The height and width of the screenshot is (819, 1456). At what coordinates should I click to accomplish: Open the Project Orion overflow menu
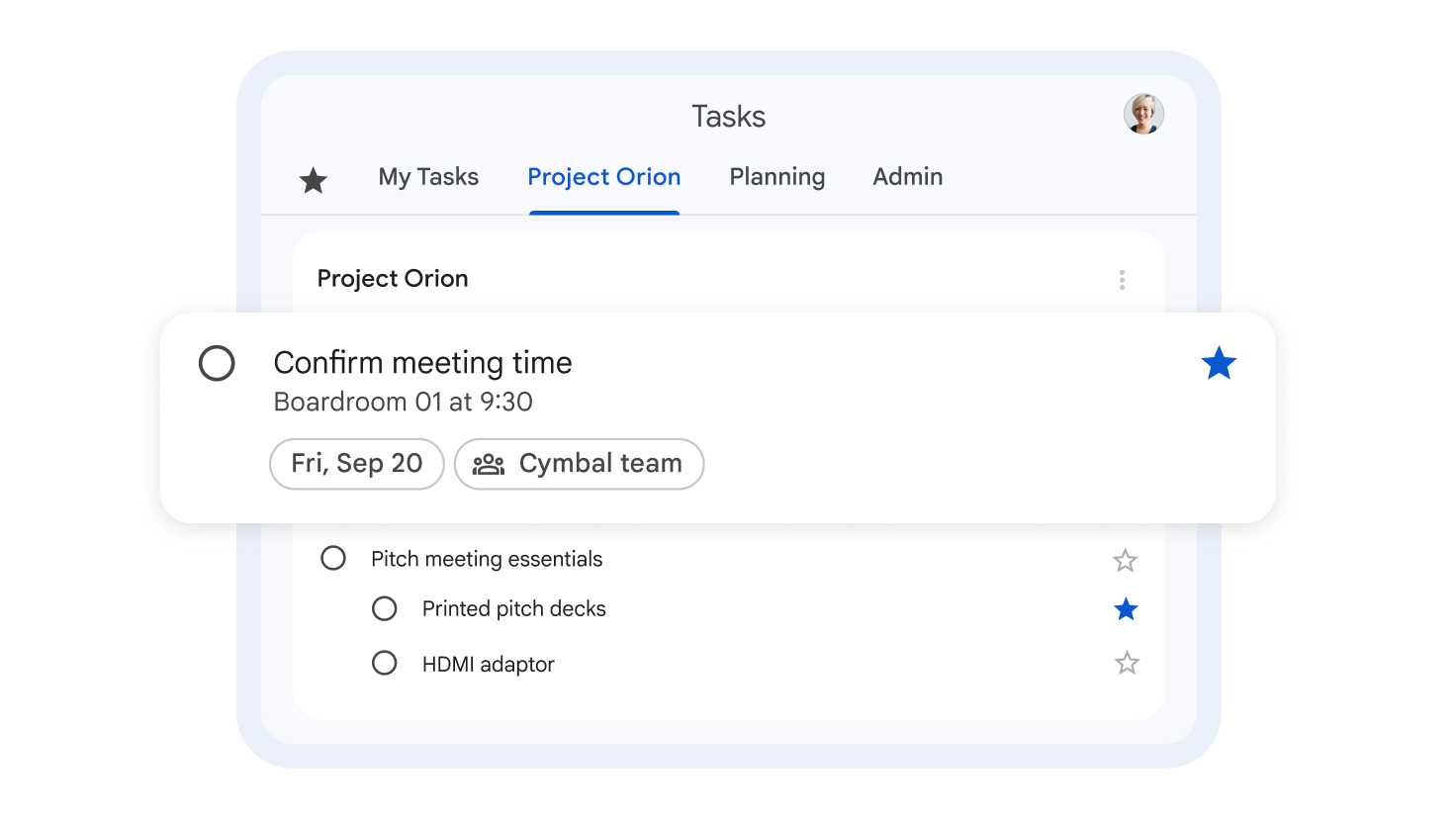tap(1123, 280)
